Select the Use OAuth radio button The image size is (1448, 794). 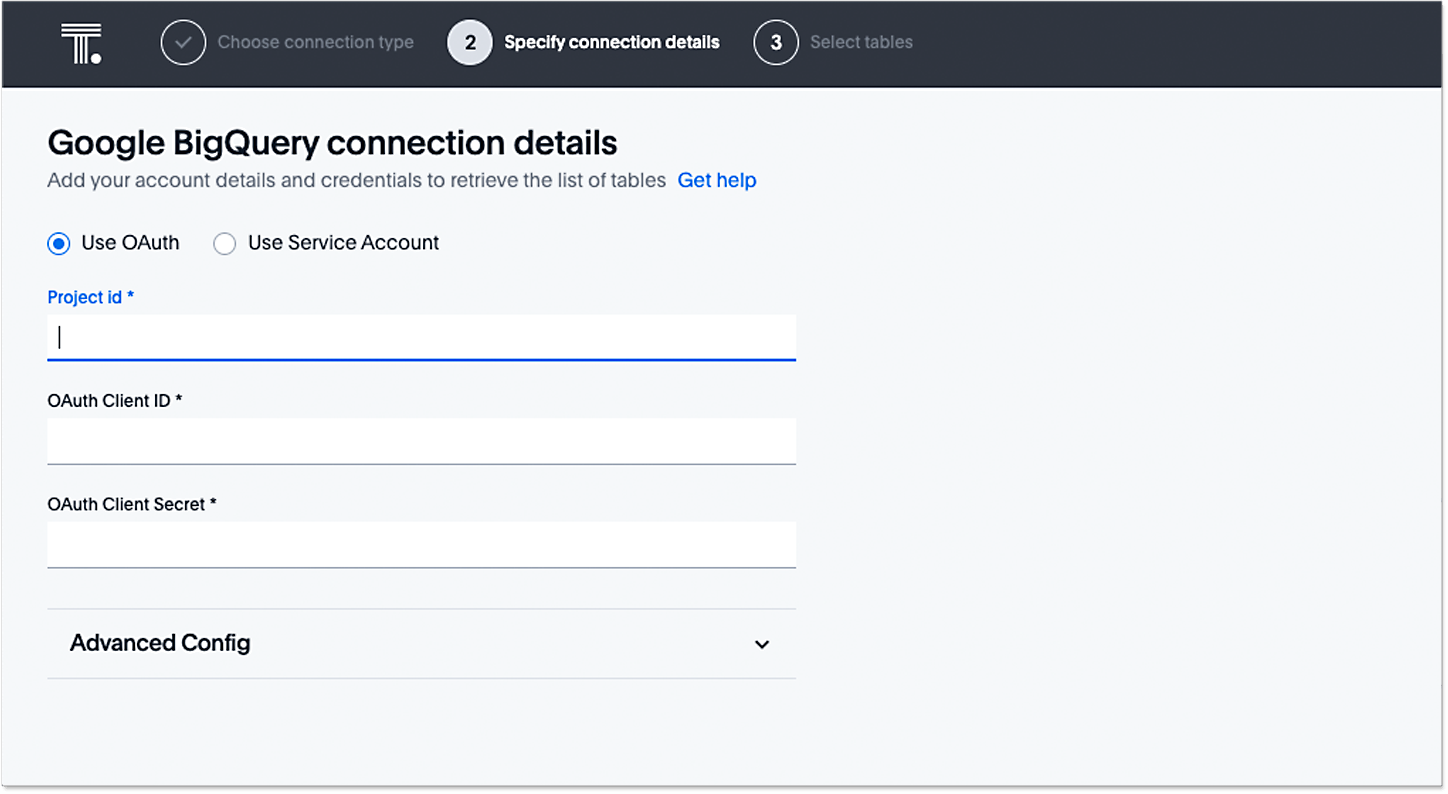tap(59, 243)
